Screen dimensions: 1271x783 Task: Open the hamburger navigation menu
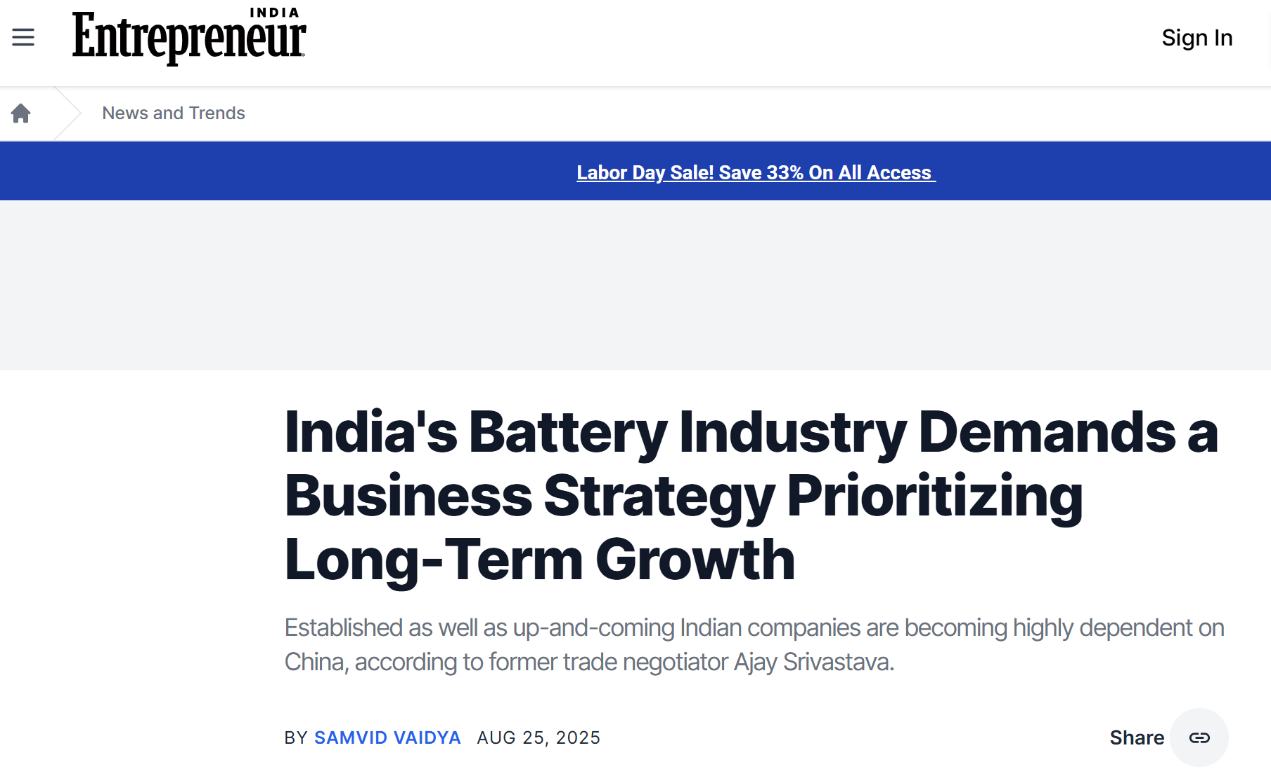click(x=23, y=38)
